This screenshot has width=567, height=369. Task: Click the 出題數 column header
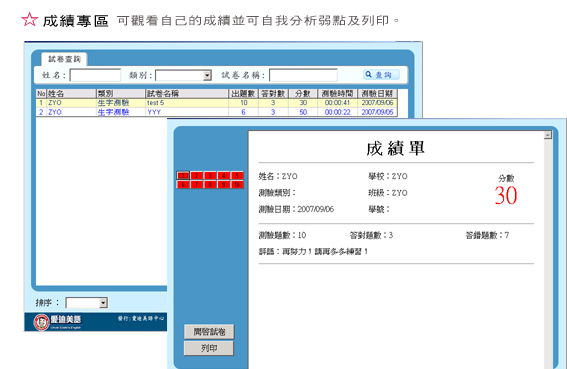click(243, 94)
